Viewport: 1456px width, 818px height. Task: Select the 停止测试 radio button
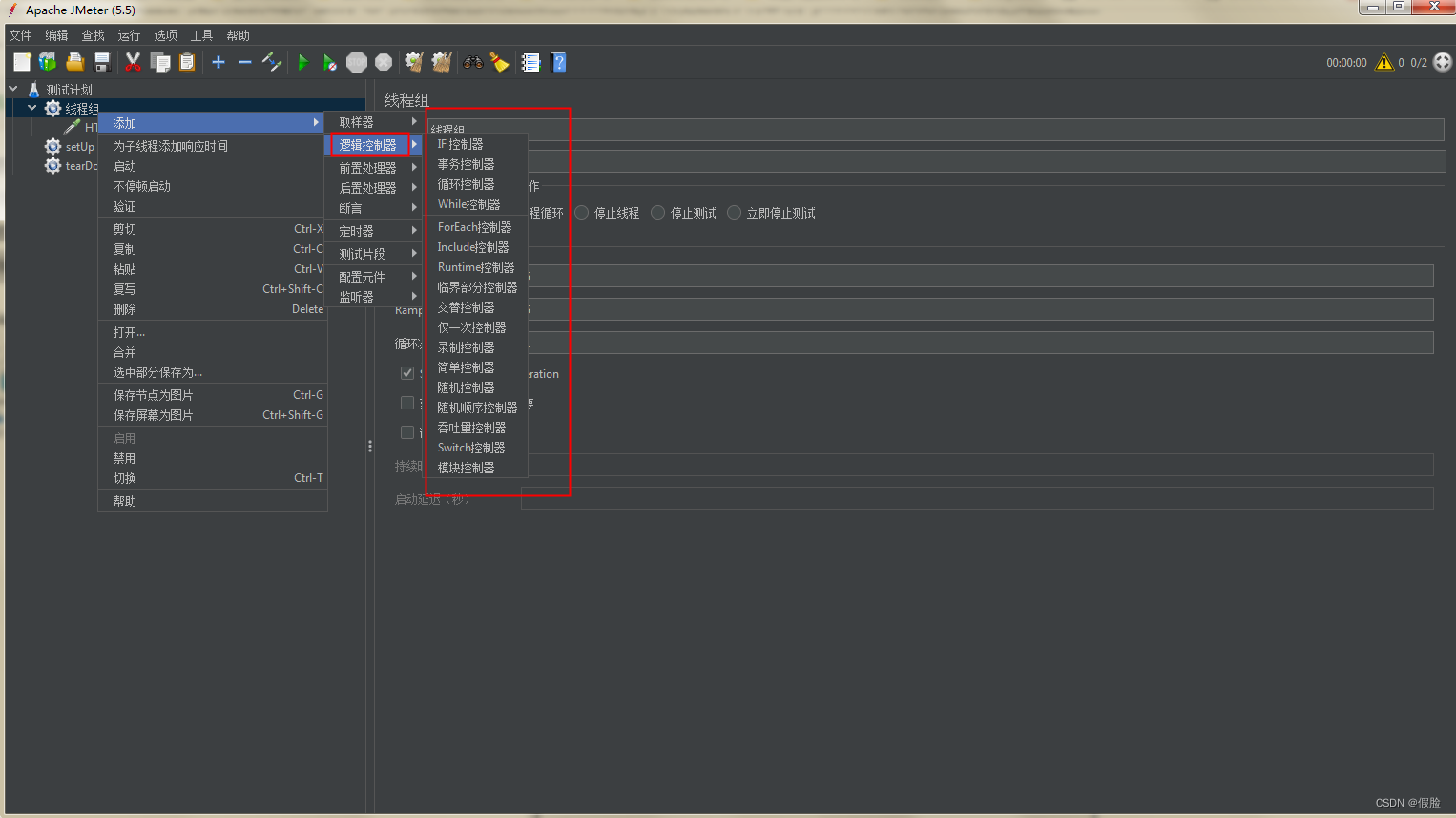coord(657,213)
